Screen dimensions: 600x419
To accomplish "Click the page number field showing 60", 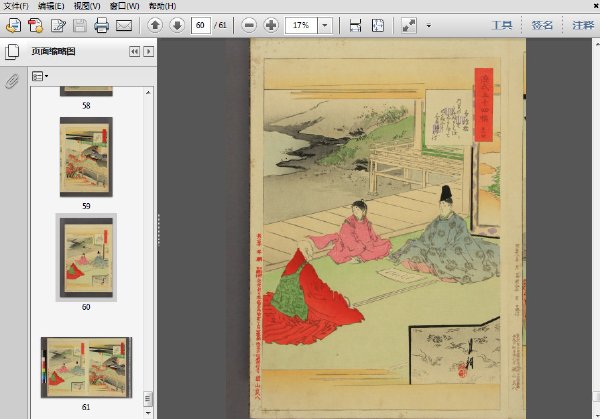I will point(201,25).
